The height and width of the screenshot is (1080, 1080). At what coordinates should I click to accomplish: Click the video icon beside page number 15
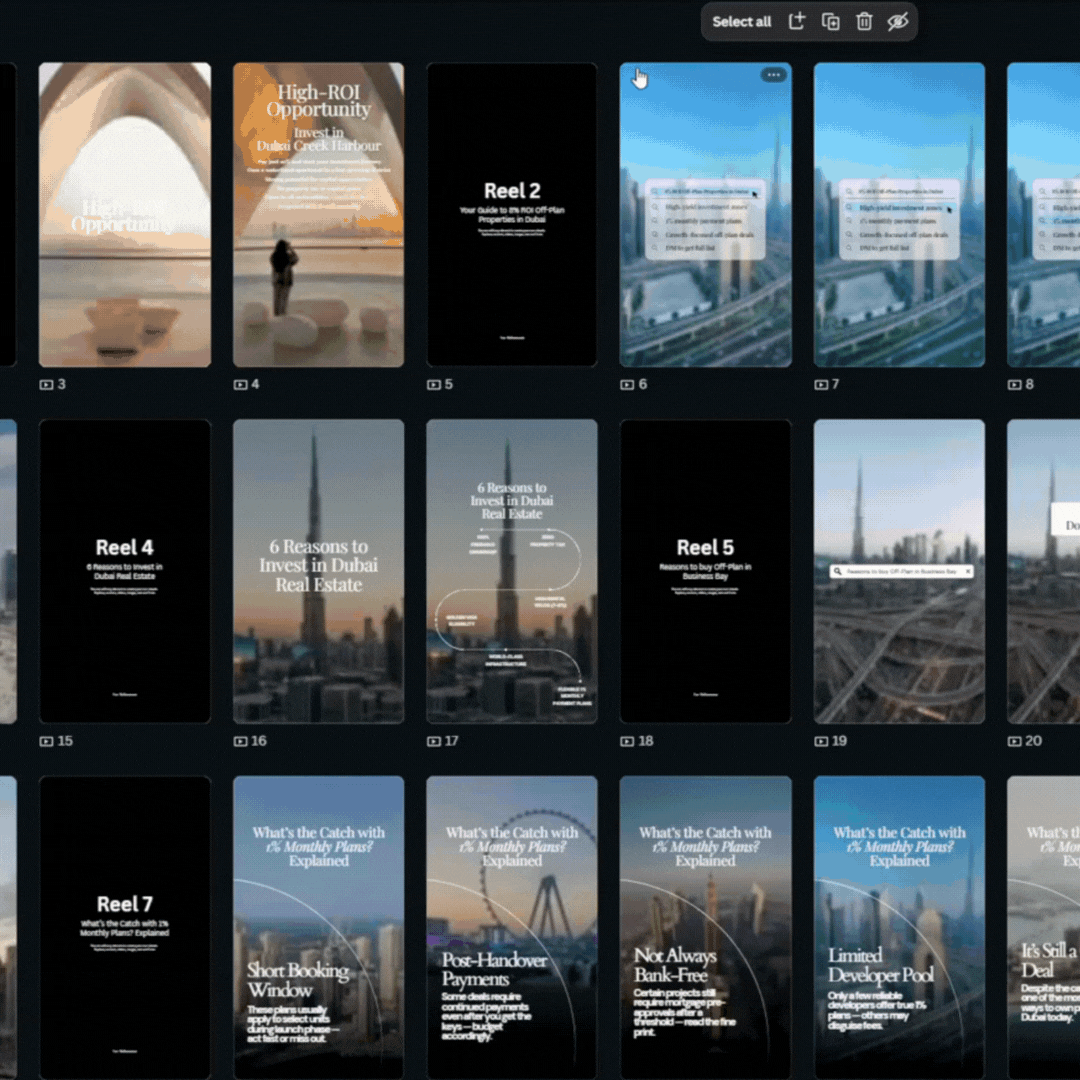pos(46,741)
